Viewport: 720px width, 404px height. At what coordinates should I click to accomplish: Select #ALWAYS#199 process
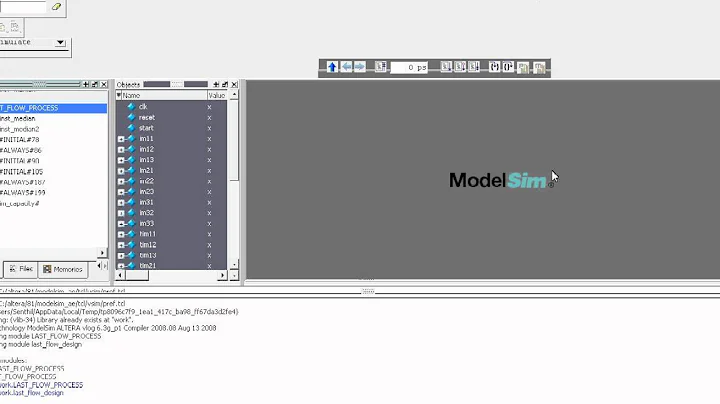[x=22, y=192]
